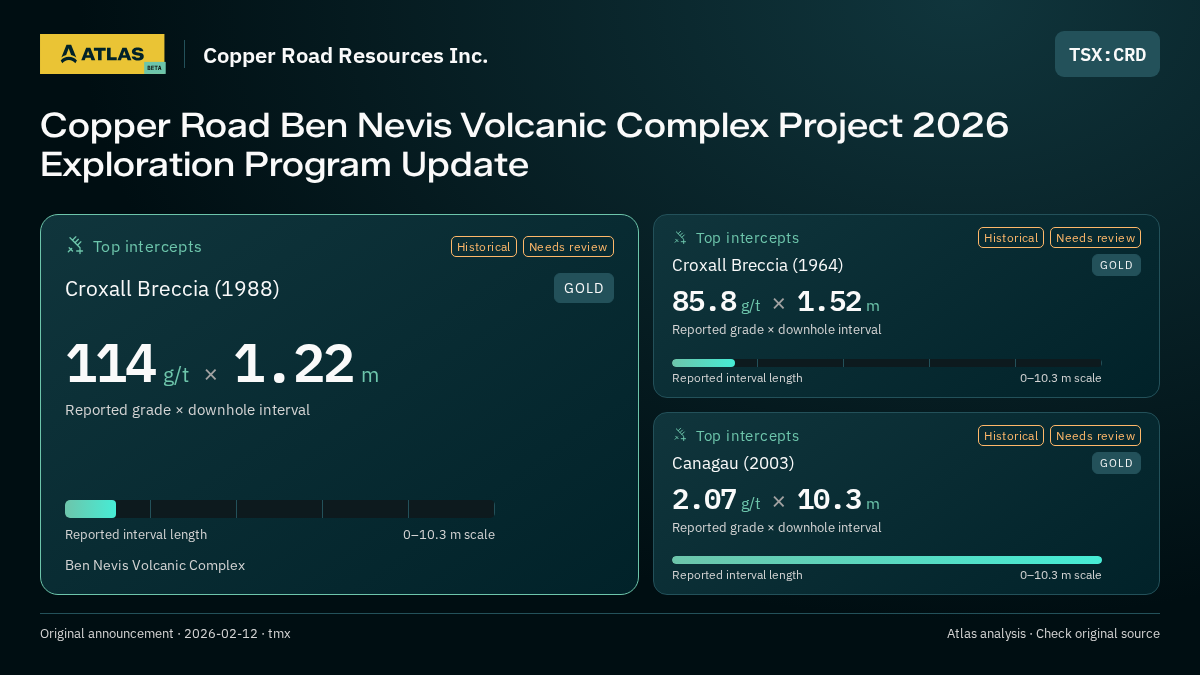The image size is (1200, 675).
Task: Click Needs review tag on Croxall Breccia (1988) card
Action: [568, 247]
